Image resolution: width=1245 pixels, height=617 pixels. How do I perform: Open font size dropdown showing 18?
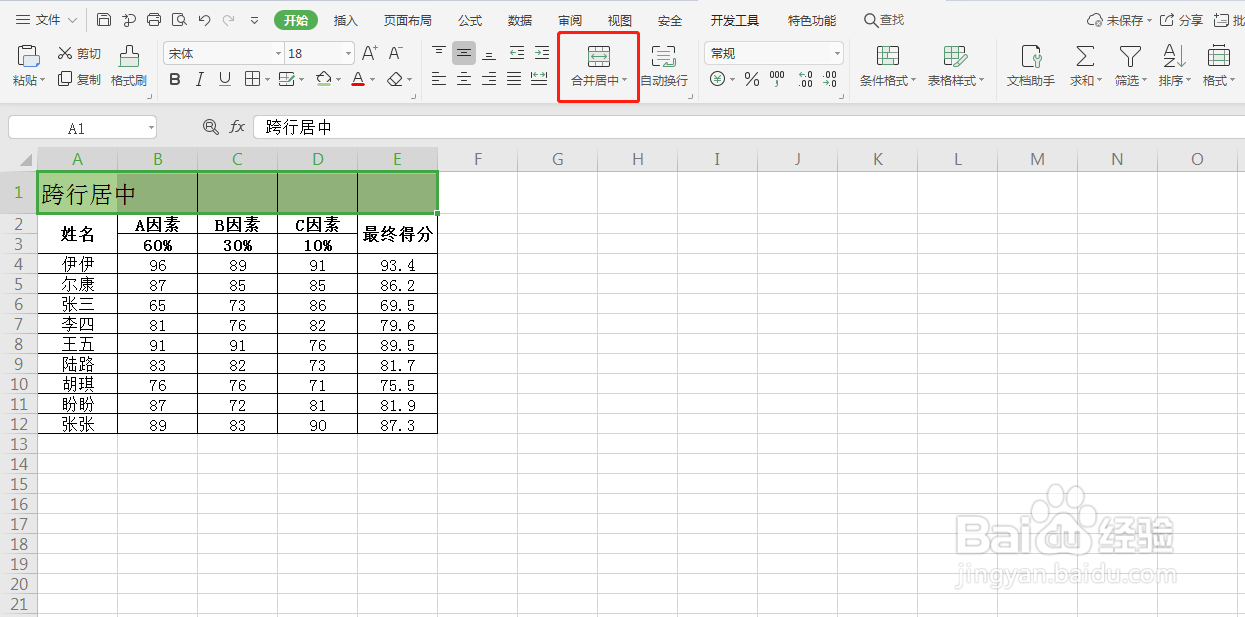point(348,54)
